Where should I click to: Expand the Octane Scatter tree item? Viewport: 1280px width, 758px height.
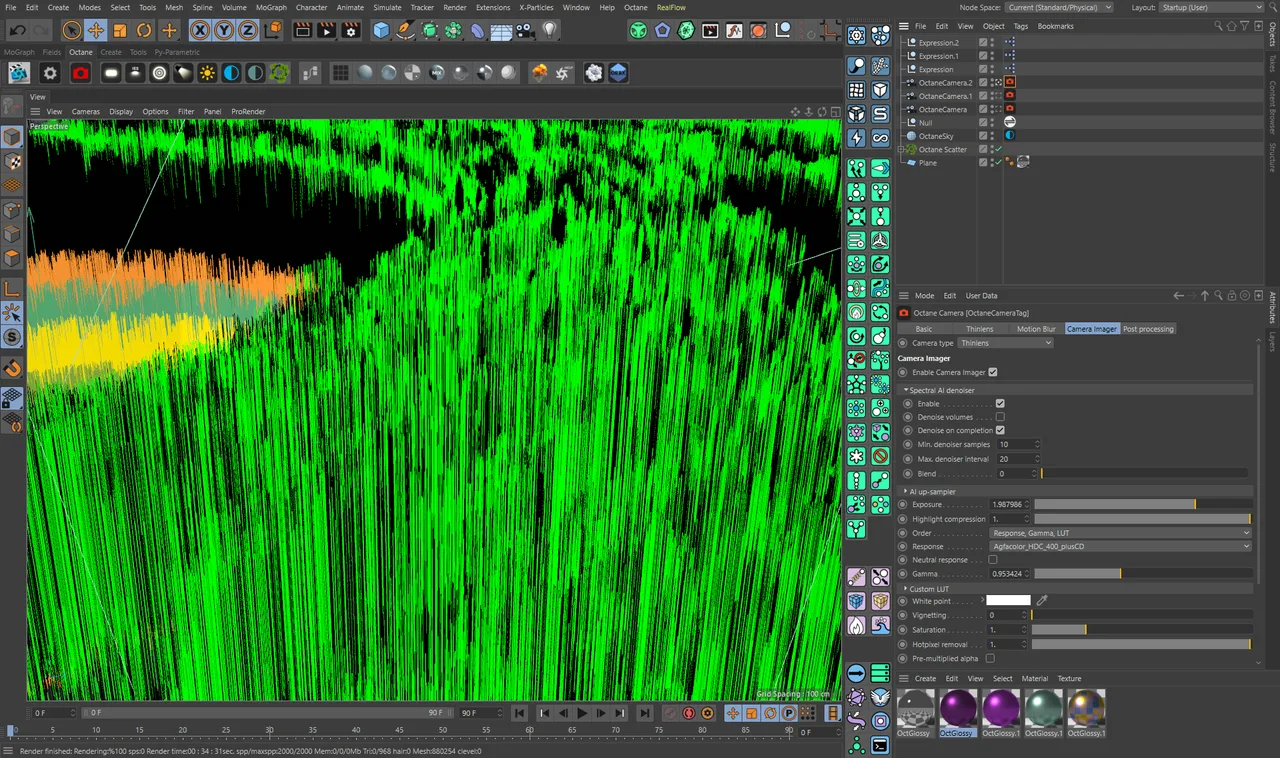902,150
